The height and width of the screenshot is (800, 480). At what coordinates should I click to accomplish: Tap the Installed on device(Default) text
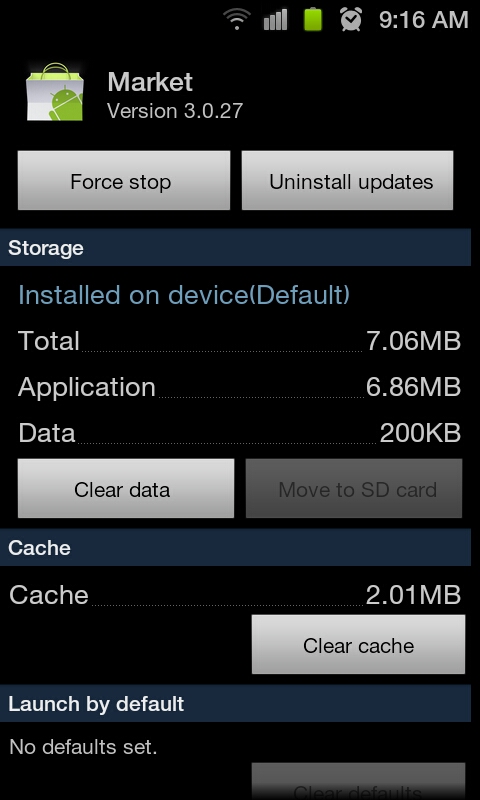click(x=184, y=295)
